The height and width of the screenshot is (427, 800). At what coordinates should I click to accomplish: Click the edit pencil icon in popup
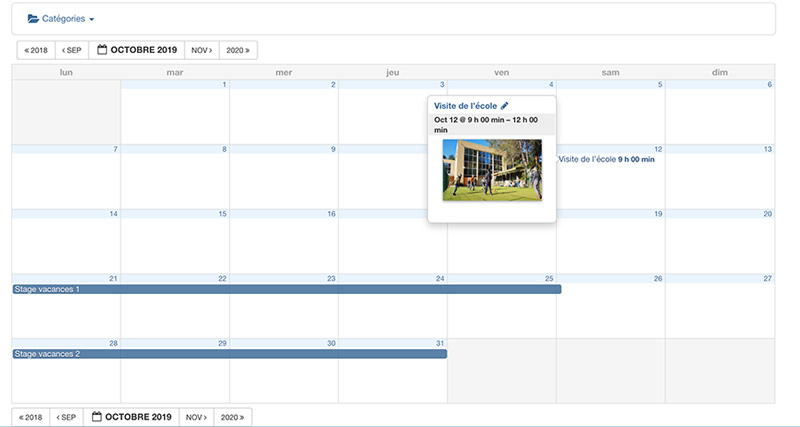click(x=505, y=106)
